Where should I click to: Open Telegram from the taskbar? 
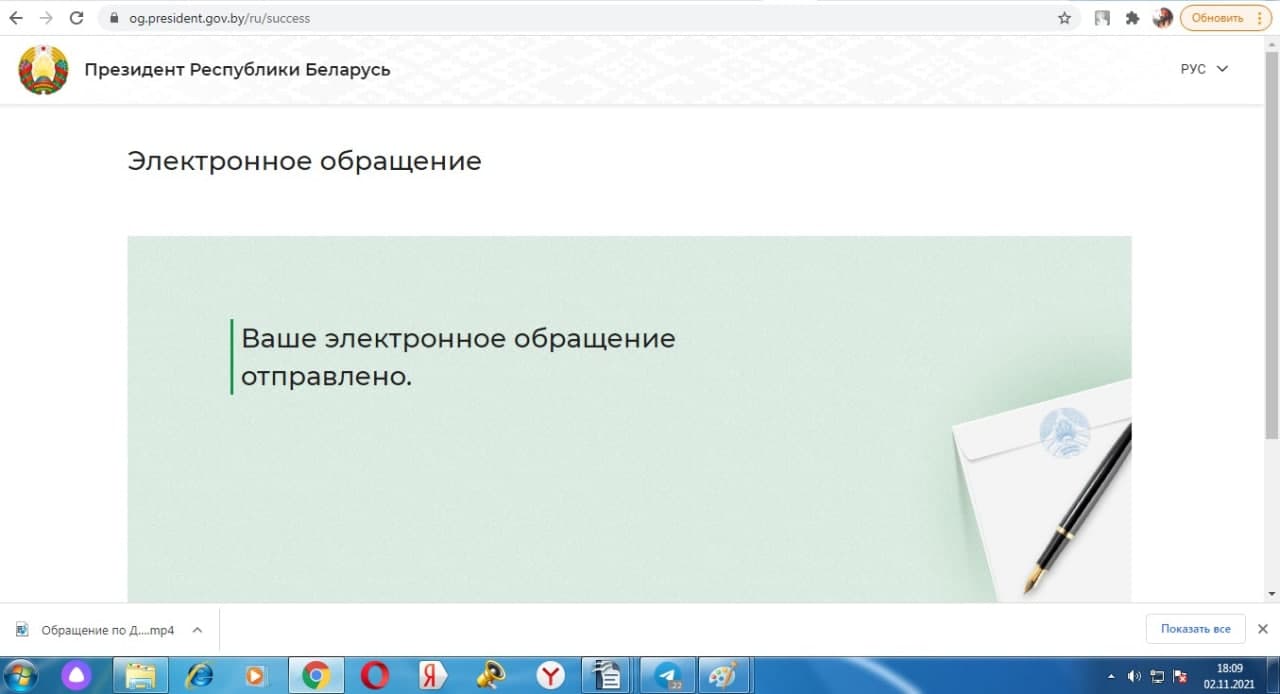pyautogui.click(x=668, y=676)
